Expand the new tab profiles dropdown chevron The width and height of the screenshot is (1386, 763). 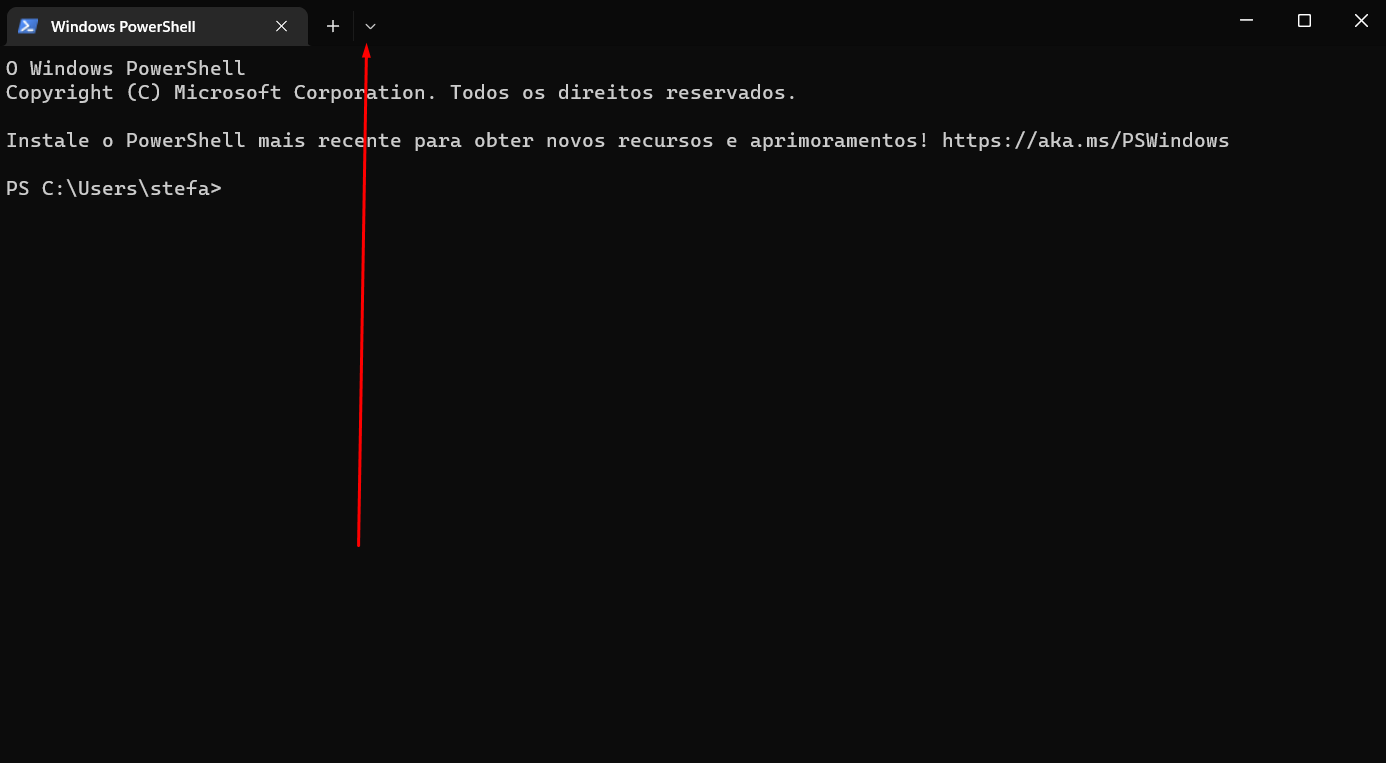pos(370,26)
